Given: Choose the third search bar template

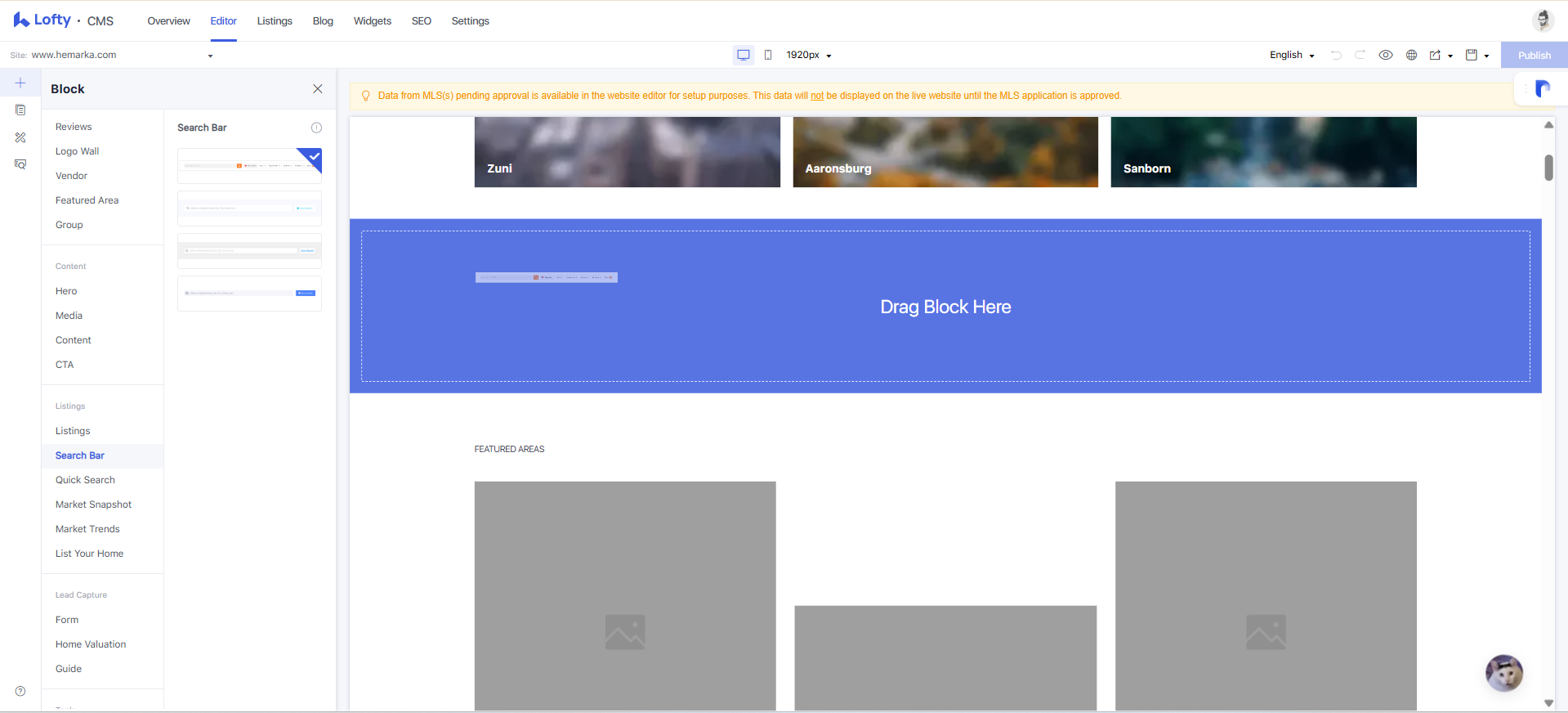Looking at the screenshot, I should point(249,250).
